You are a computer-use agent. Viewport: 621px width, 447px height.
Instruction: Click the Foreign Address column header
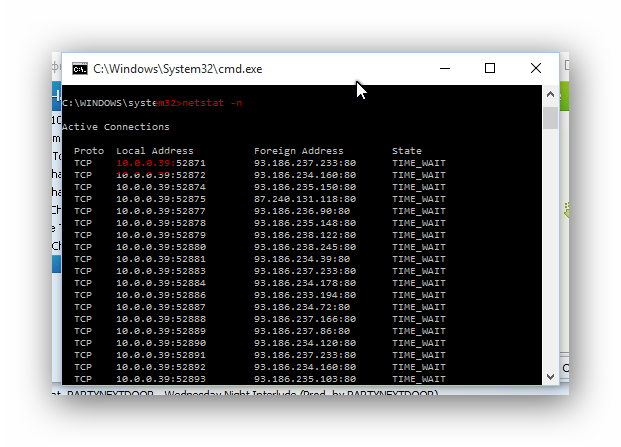[299, 151]
